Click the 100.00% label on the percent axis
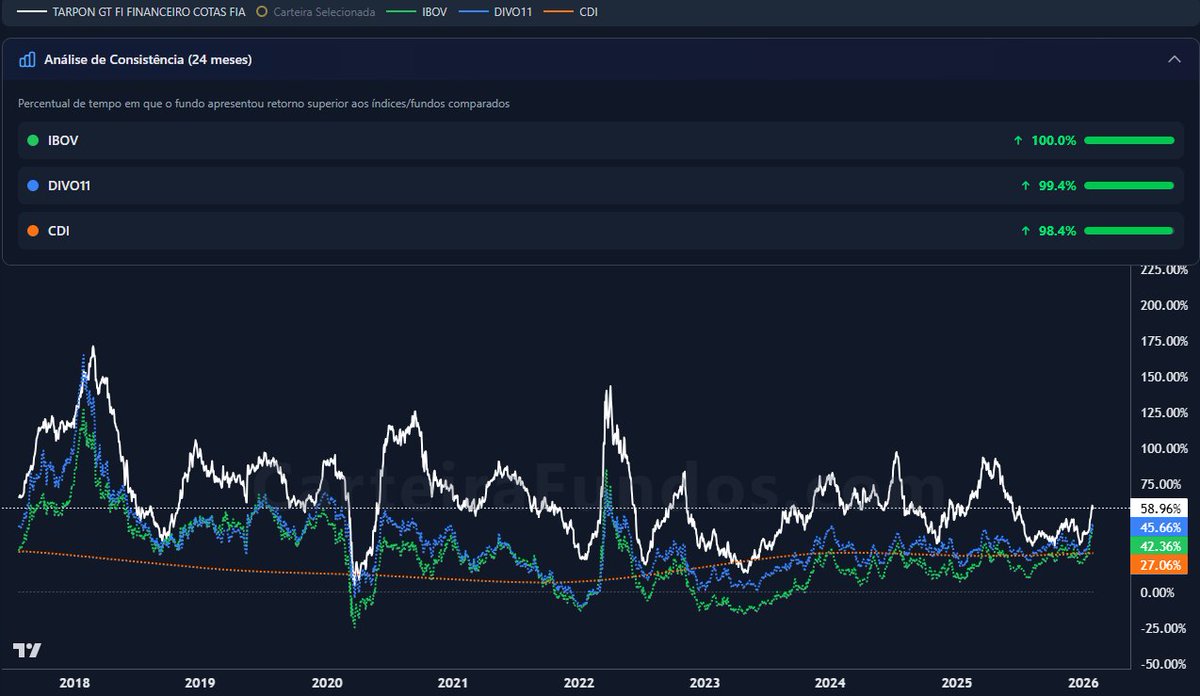 click(1163, 449)
